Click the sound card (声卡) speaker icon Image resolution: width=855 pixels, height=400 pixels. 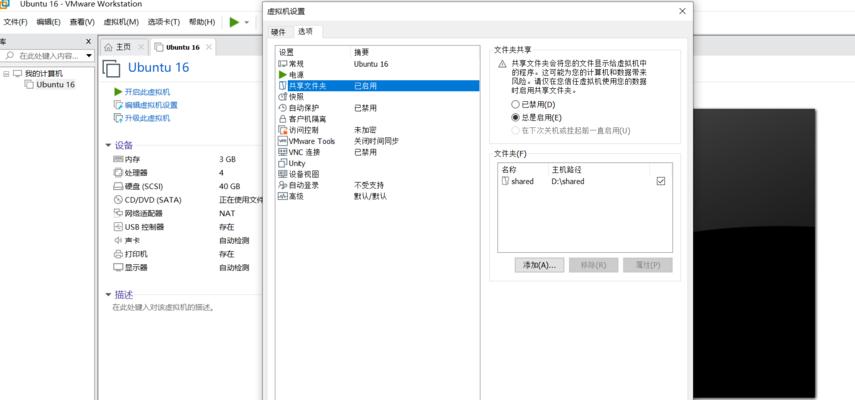[118, 240]
